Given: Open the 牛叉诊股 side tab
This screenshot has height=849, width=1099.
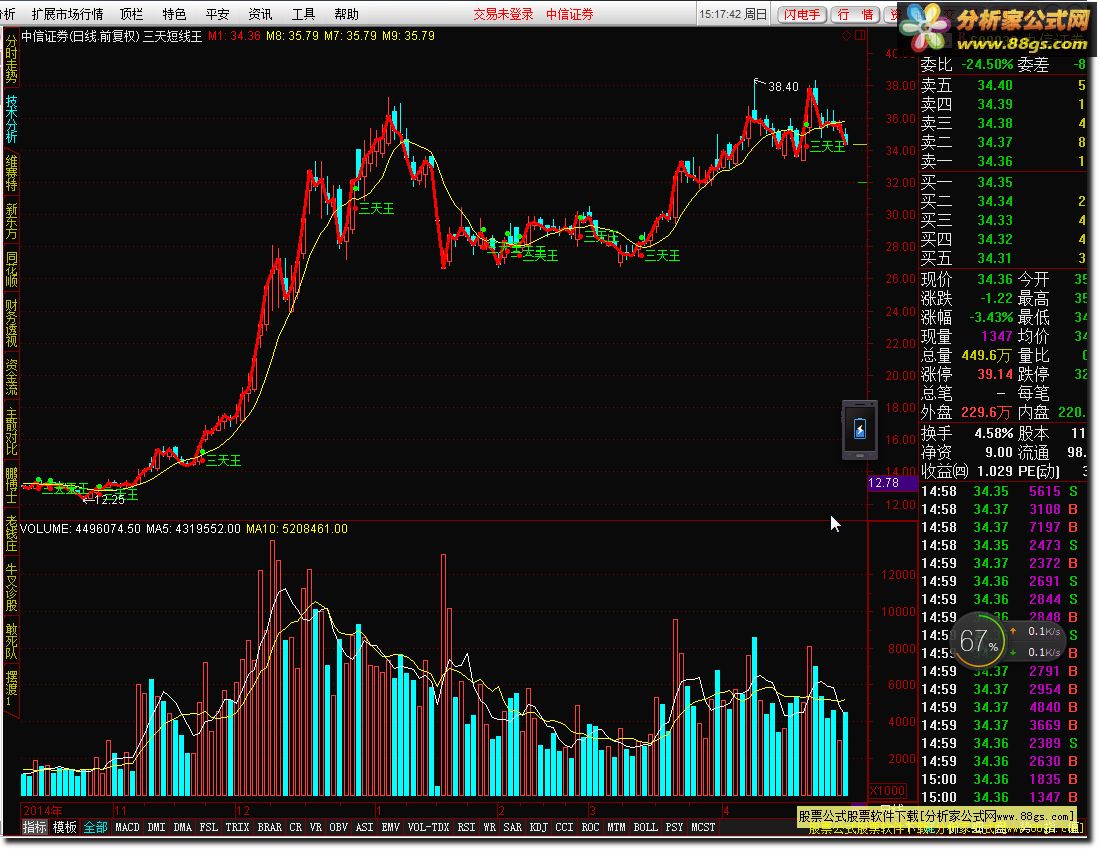Looking at the screenshot, I should [x=11, y=587].
